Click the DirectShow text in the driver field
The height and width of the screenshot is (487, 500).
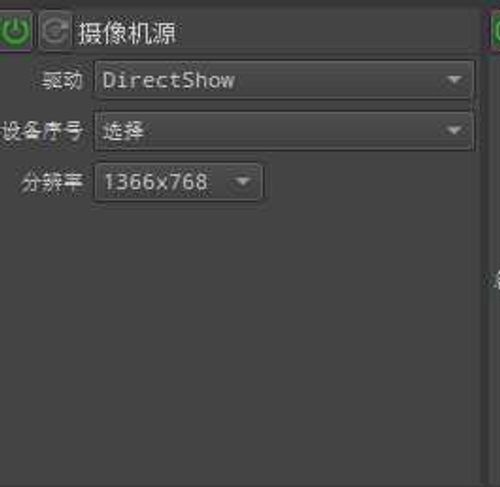[x=169, y=81]
